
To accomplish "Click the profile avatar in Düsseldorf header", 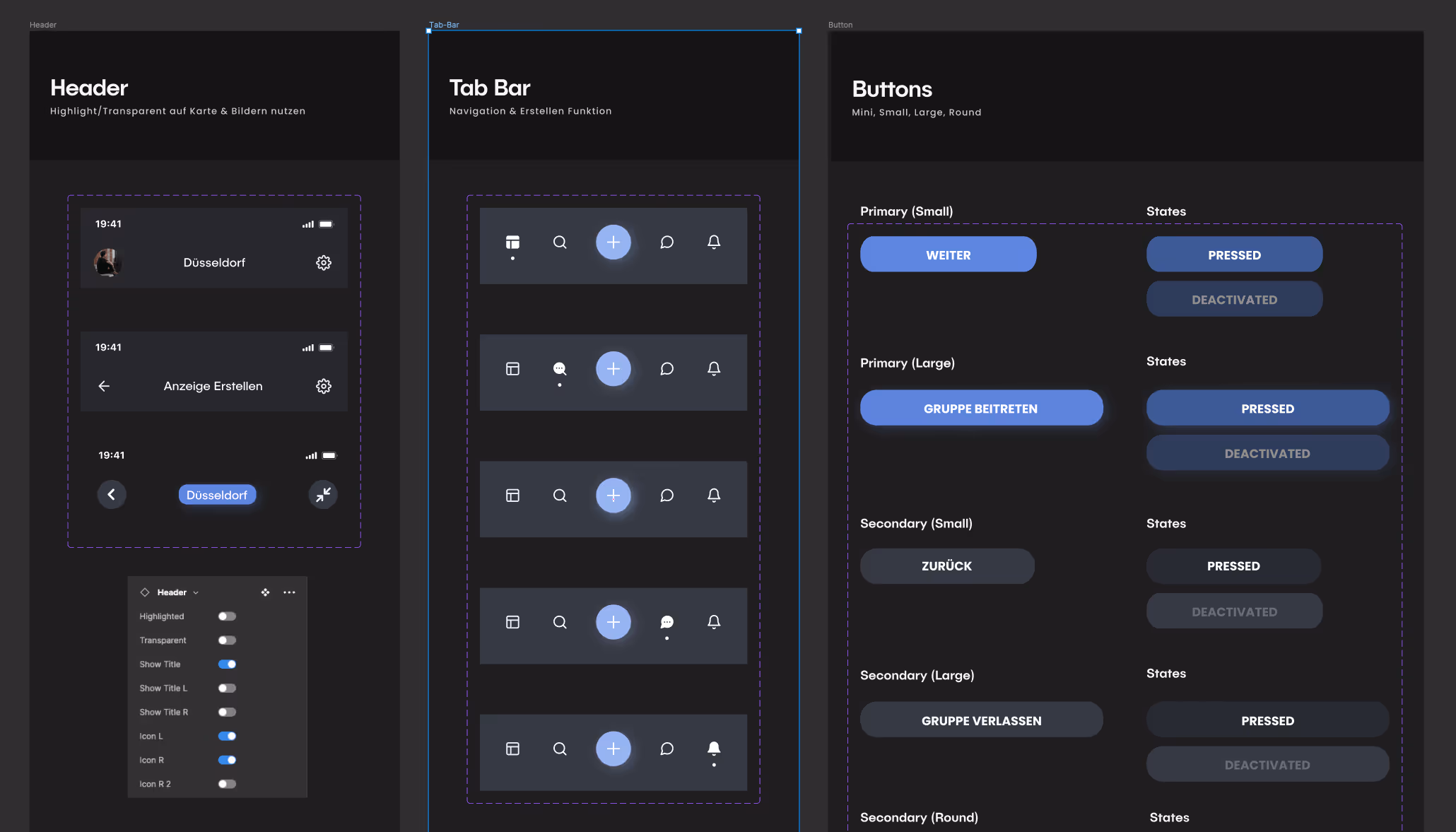I will point(107,262).
